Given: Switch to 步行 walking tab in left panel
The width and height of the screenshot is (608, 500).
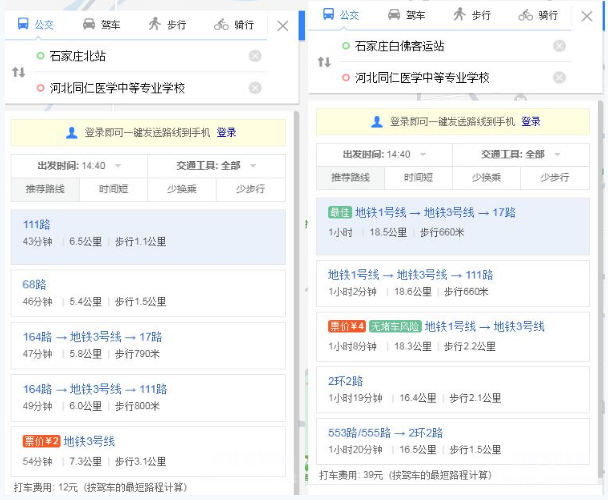Looking at the screenshot, I should 167,25.
